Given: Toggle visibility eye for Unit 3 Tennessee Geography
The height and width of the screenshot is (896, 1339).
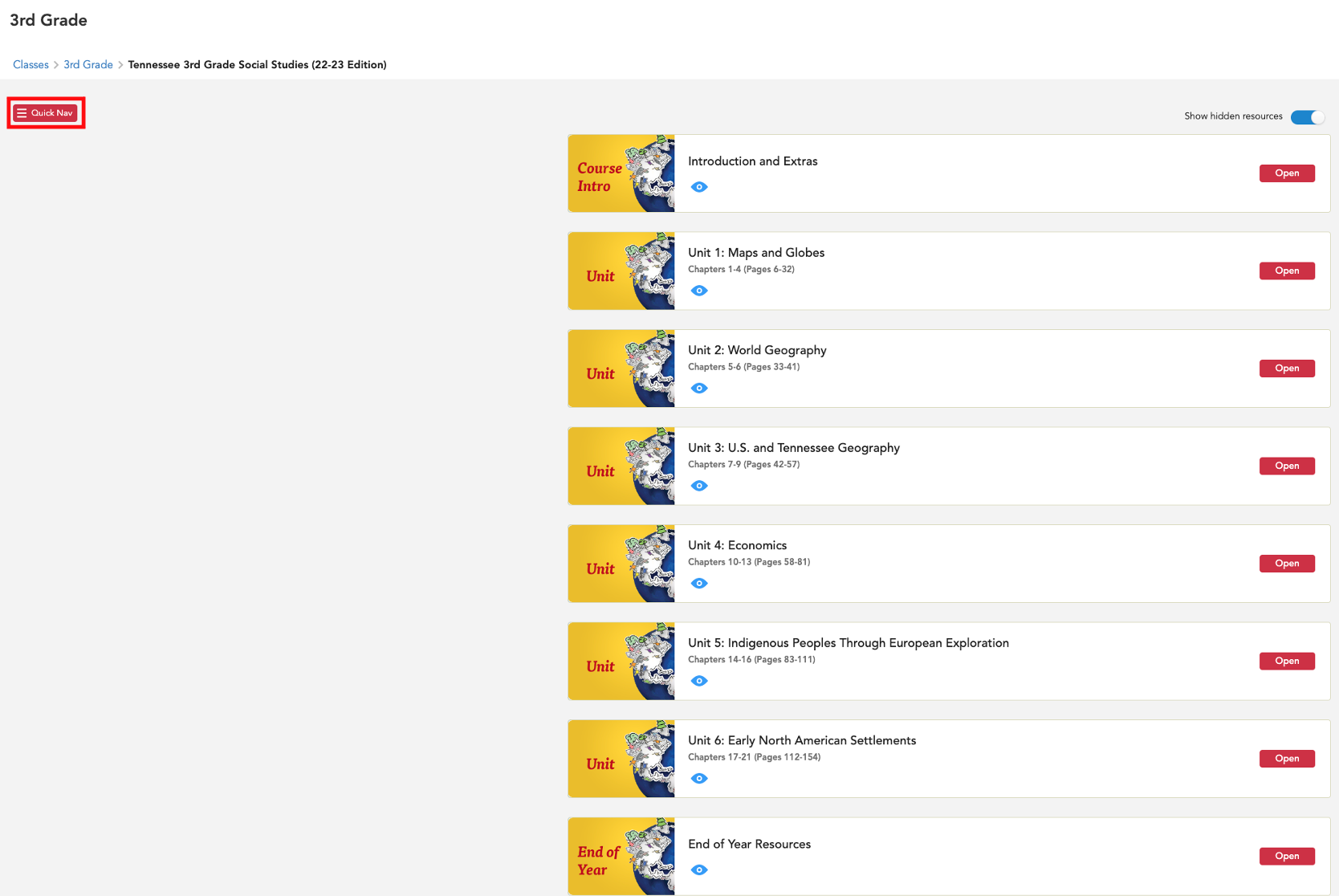Looking at the screenshot, I should click(699, 486).
